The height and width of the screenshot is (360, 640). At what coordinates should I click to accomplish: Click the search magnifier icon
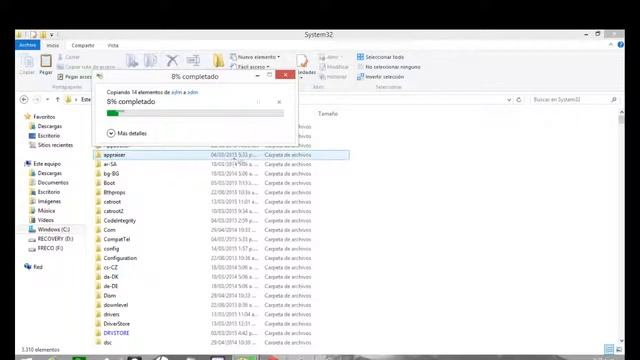click(x=613, y=100)
